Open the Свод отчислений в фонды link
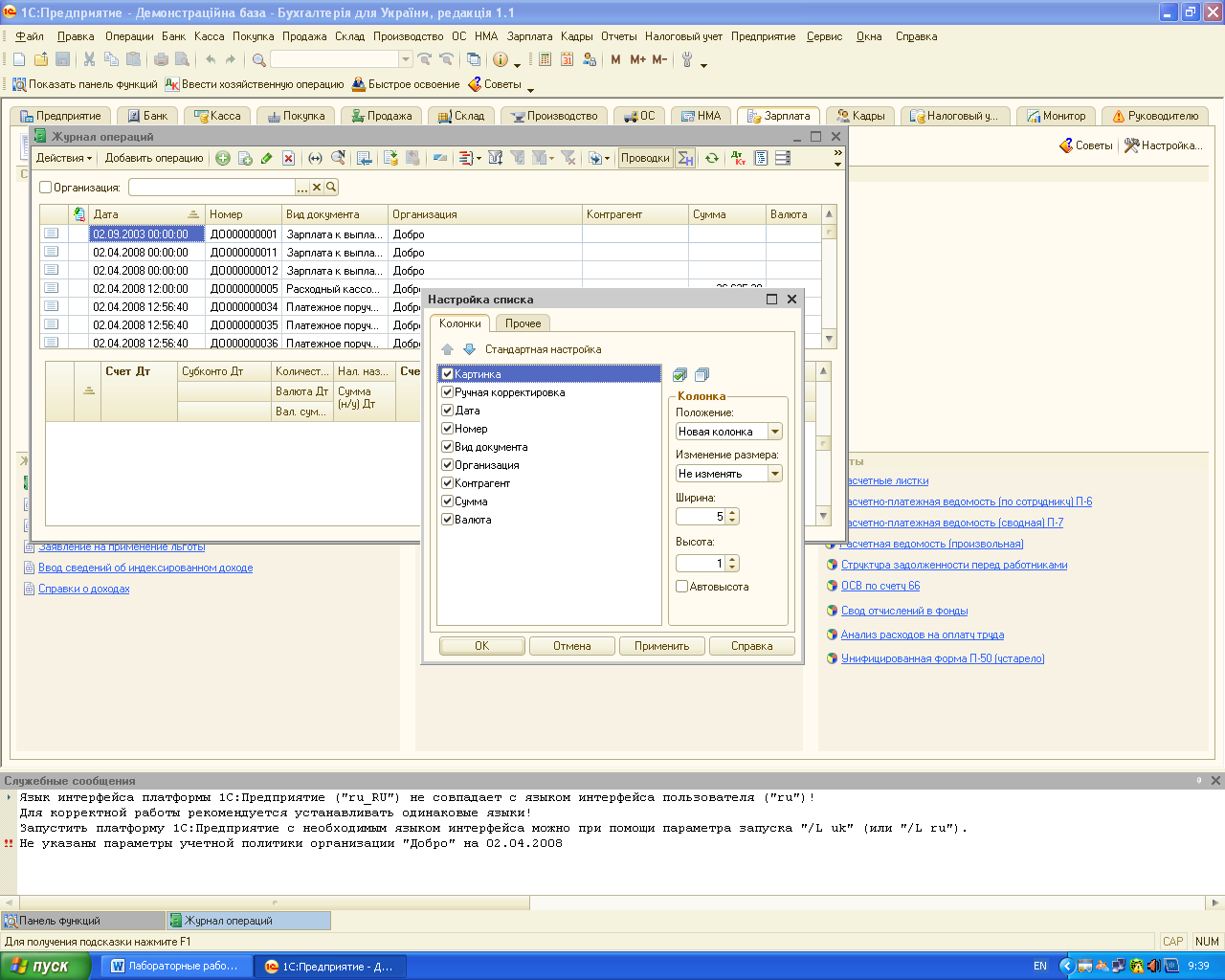 [904, 611]
